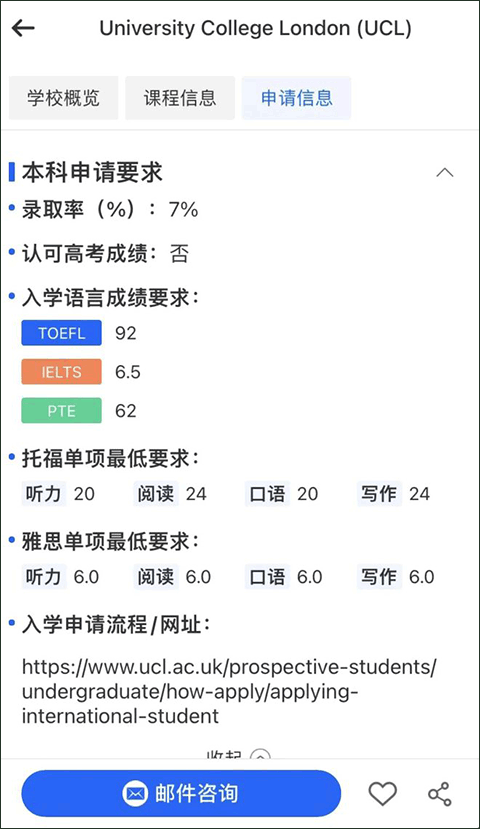Tap the orange IELTS badge

[61, 372]
